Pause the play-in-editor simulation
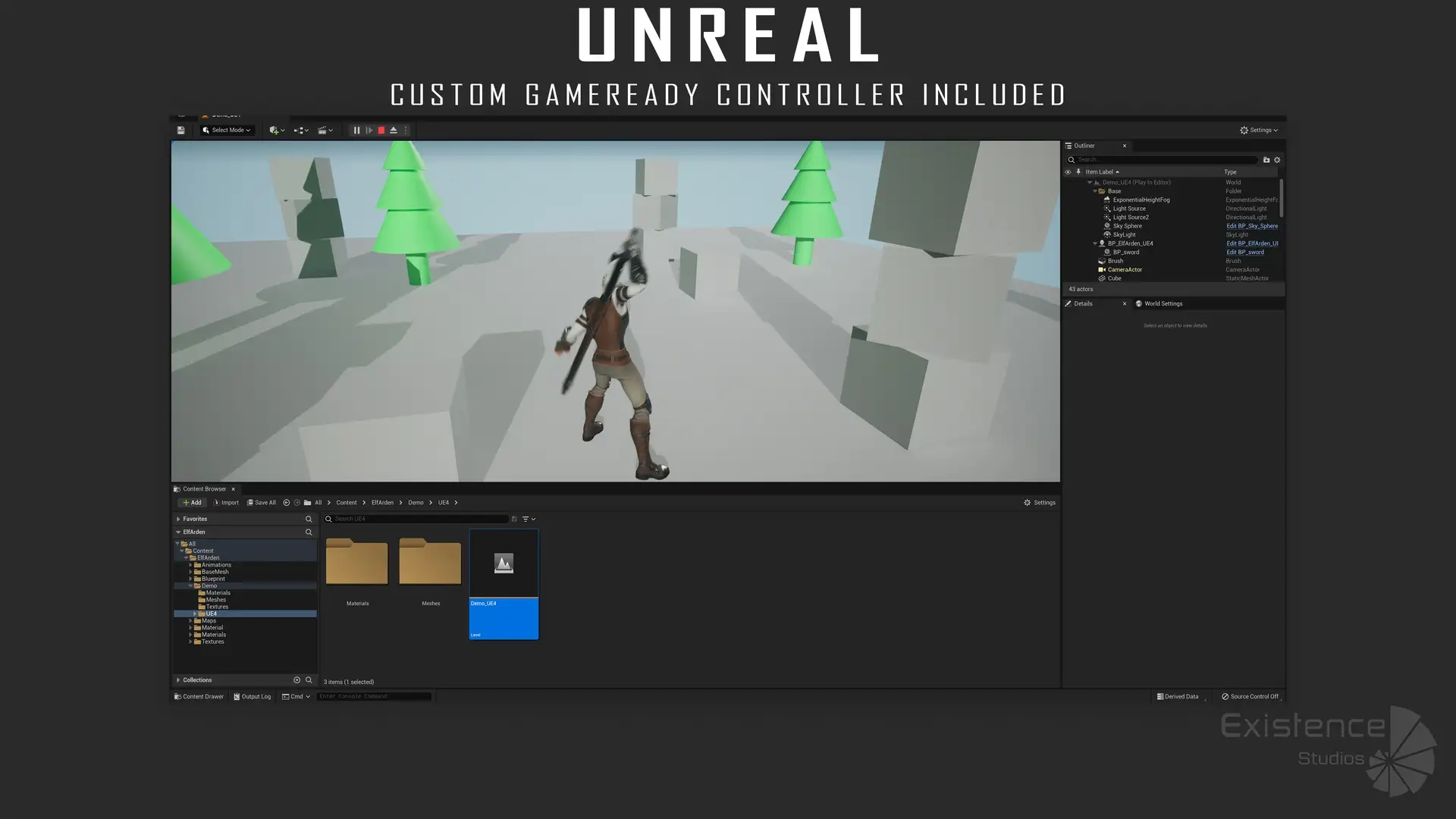The width and height of the screenshot is (1456, 819). (x=356, y=130)
